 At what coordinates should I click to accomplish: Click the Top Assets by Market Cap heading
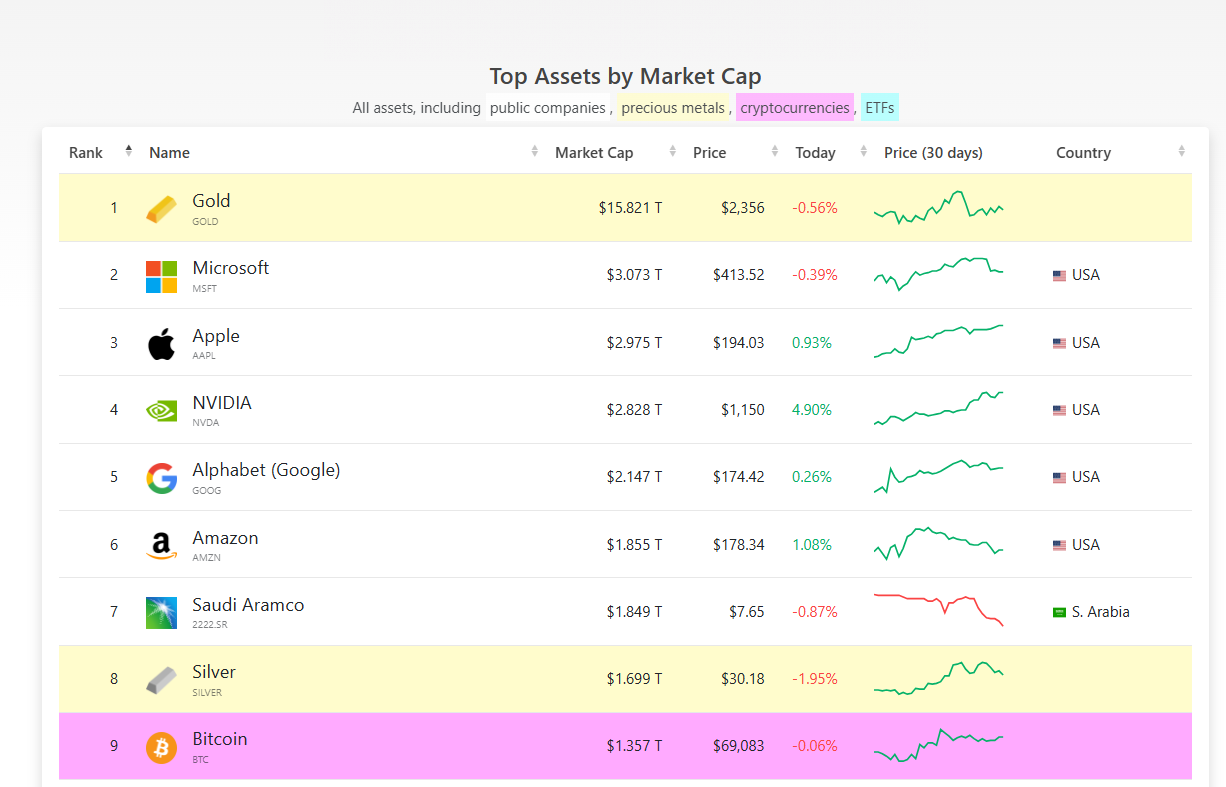(x=625, y=76)
